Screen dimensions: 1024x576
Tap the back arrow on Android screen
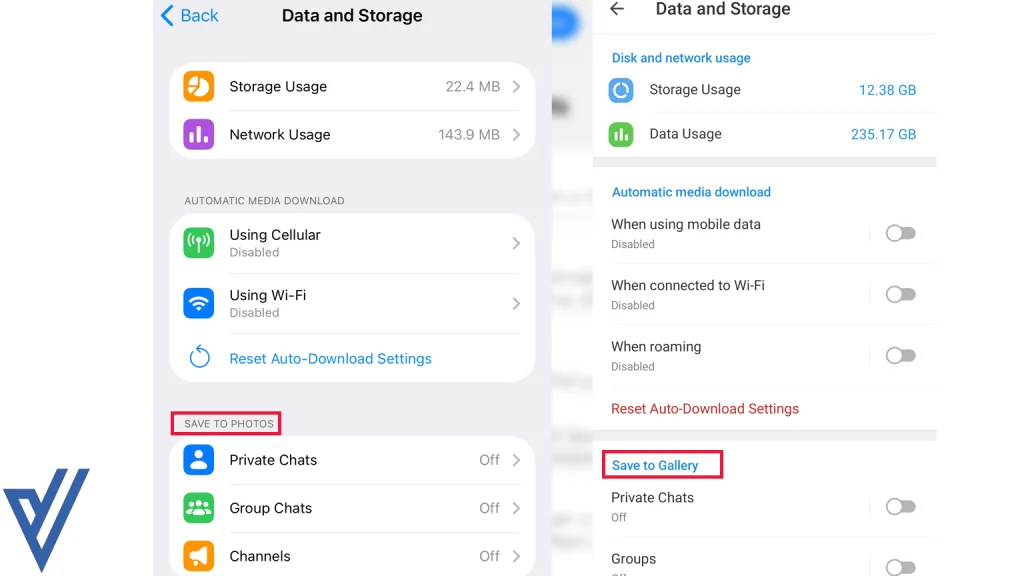[617, 8]
